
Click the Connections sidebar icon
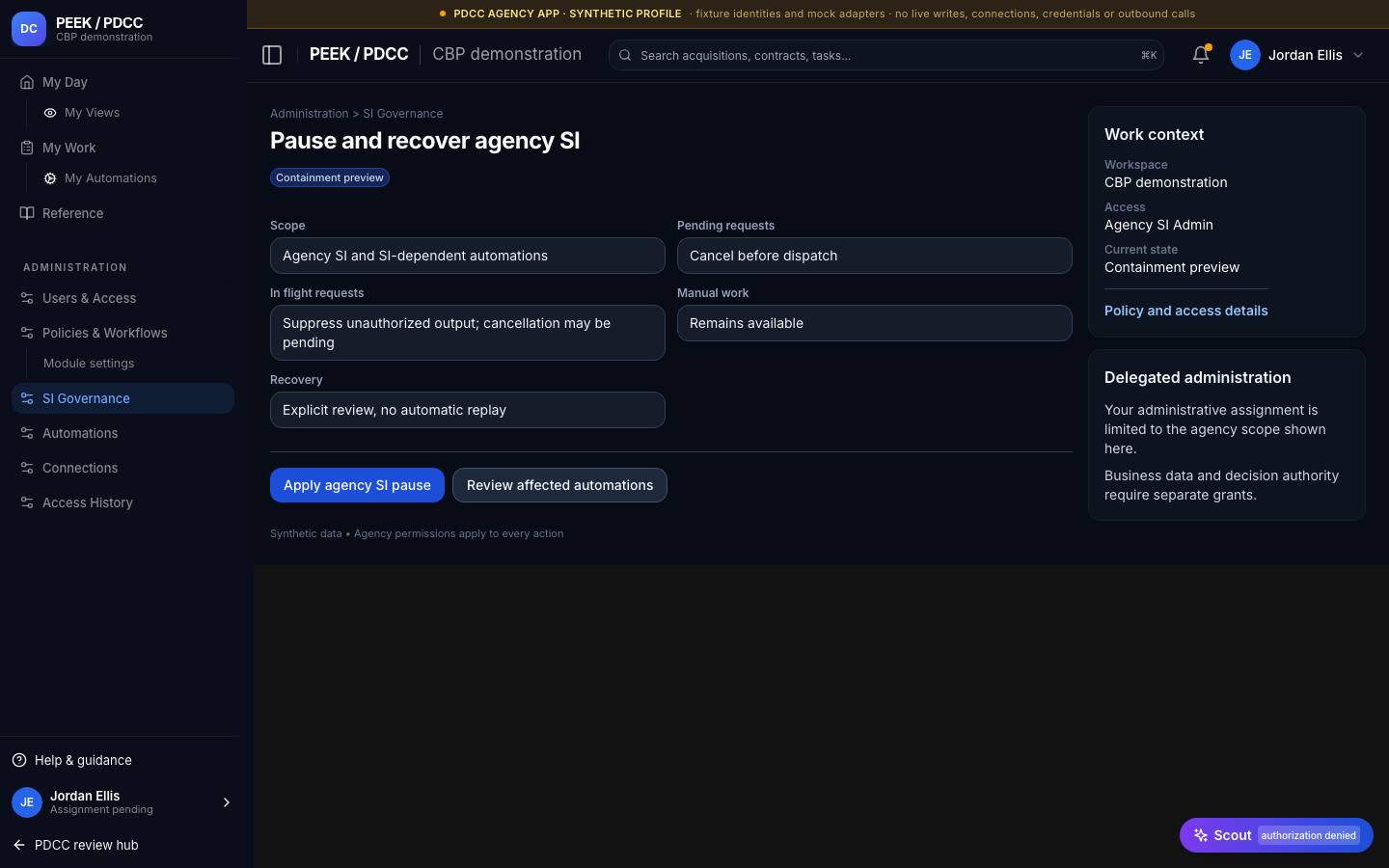point(27,468)
